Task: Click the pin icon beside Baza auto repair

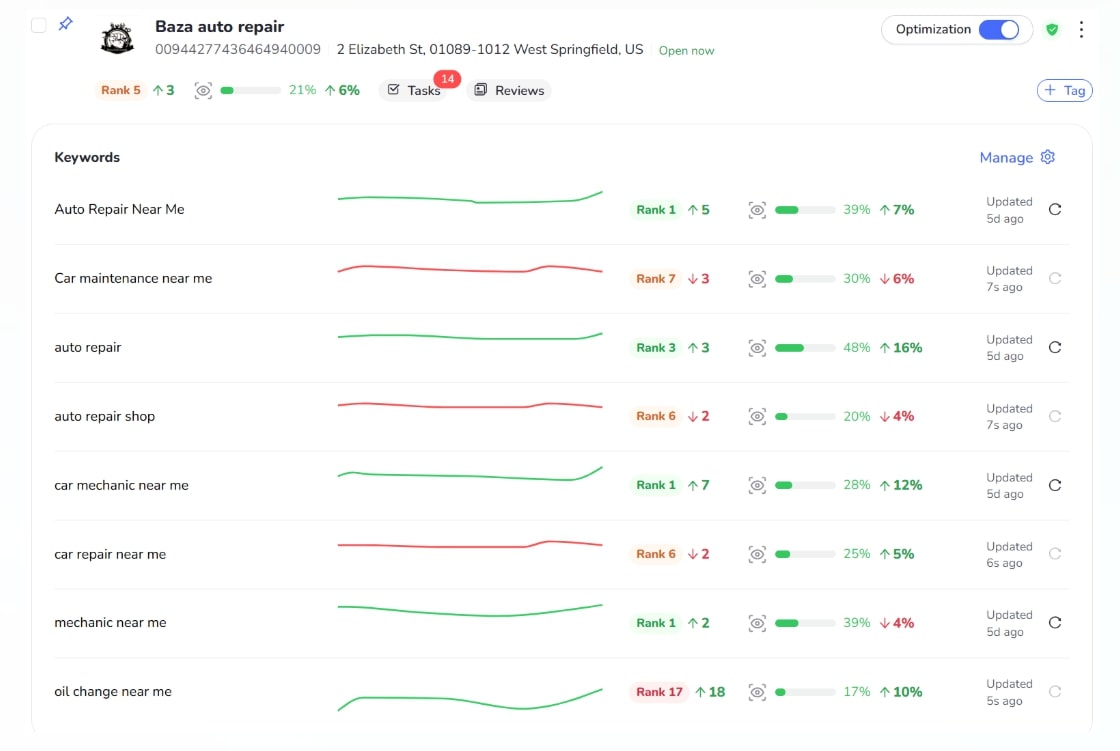Action: (x=65, y=24)
